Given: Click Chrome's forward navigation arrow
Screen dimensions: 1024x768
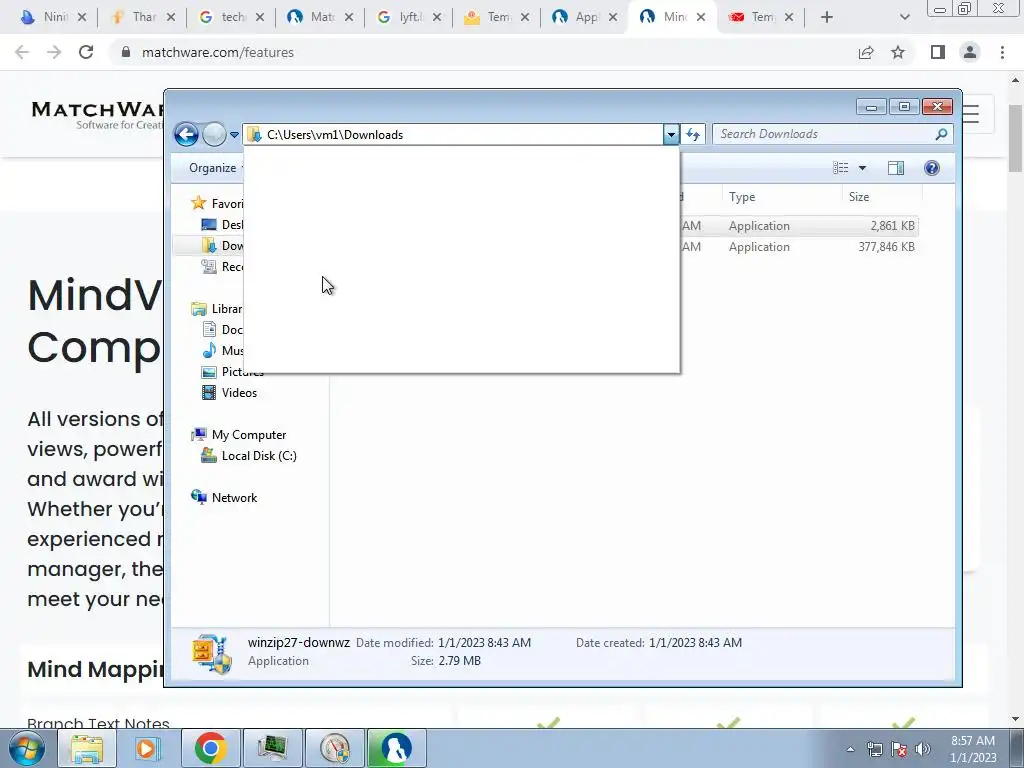Looking at the screenshot, I should (x=54, y=52).
